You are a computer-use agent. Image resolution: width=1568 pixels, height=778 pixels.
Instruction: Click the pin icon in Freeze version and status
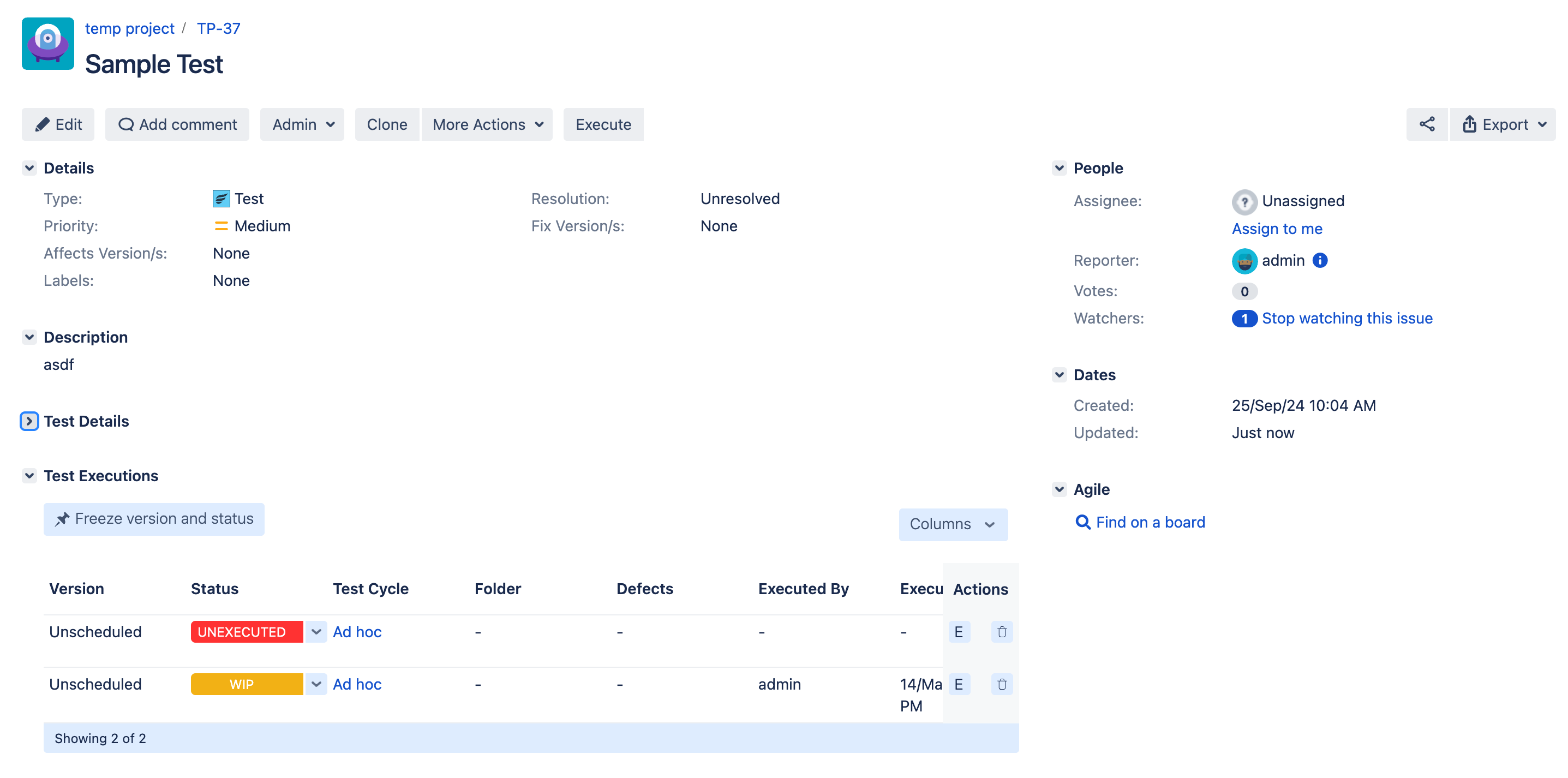click(x=62, y=519)
